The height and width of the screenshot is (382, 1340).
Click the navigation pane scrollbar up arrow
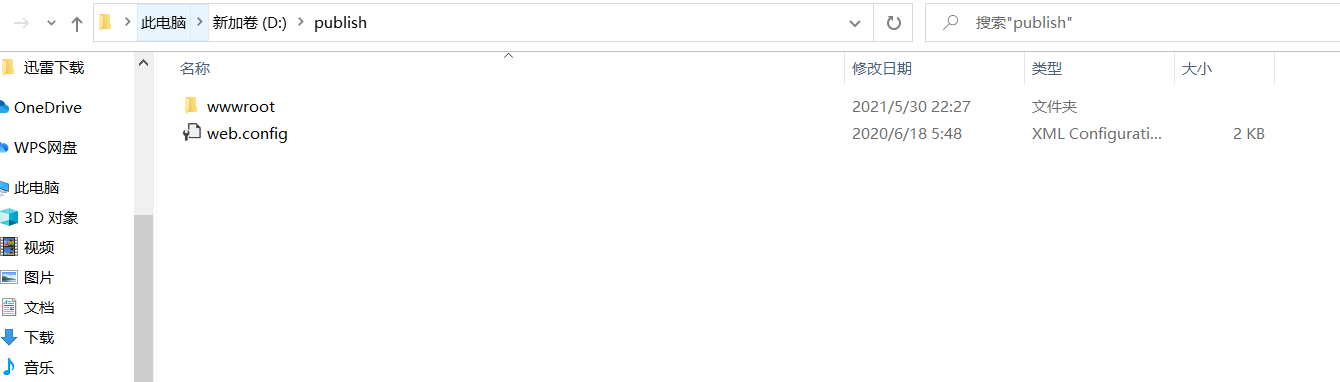[x=143, y=63]
